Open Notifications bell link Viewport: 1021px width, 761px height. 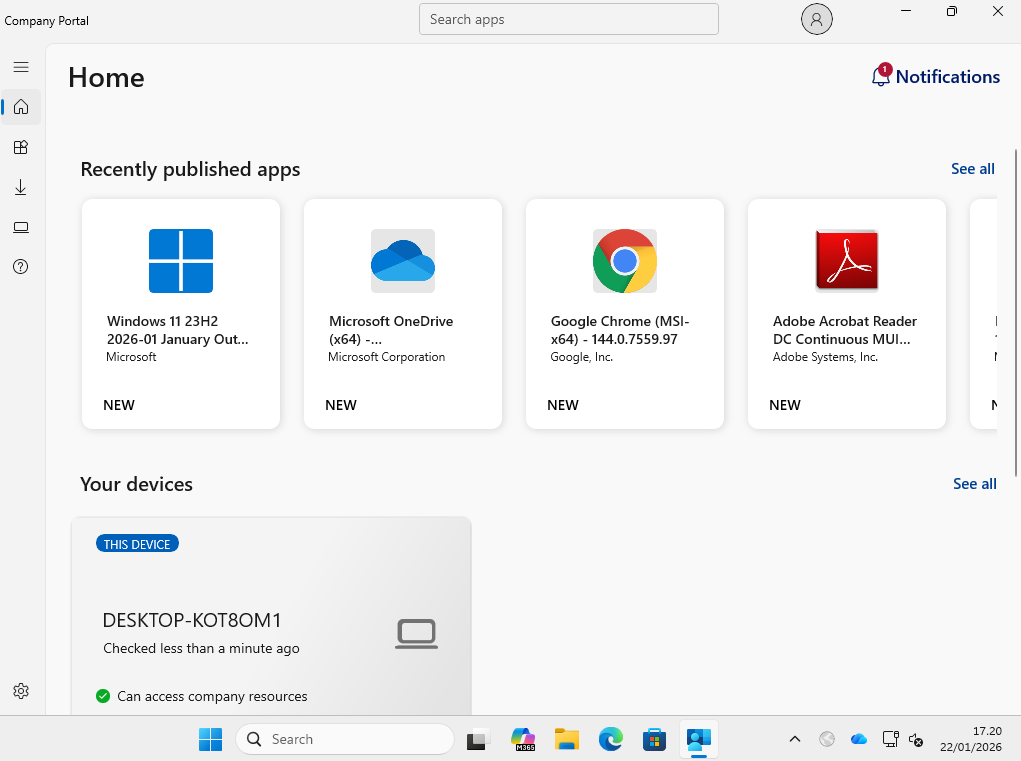(x=935, y=77)
